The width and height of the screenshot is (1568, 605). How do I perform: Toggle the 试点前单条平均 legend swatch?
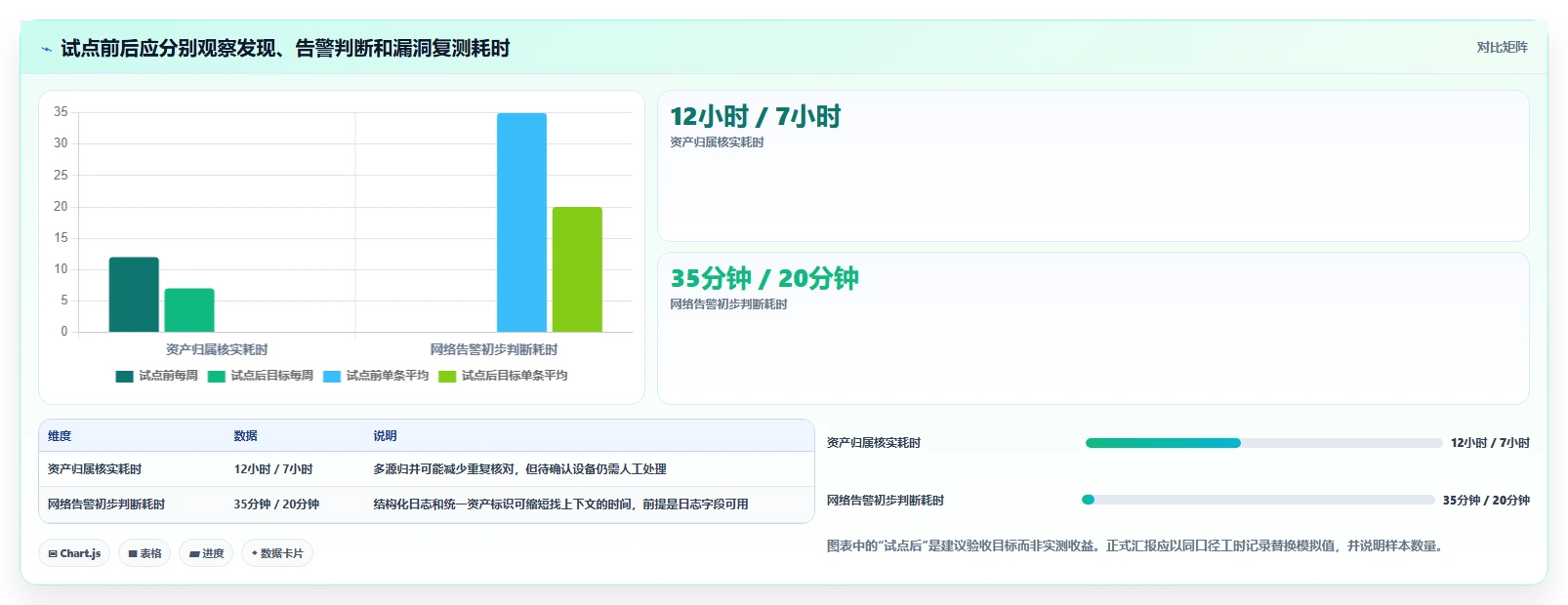(332, 376)
